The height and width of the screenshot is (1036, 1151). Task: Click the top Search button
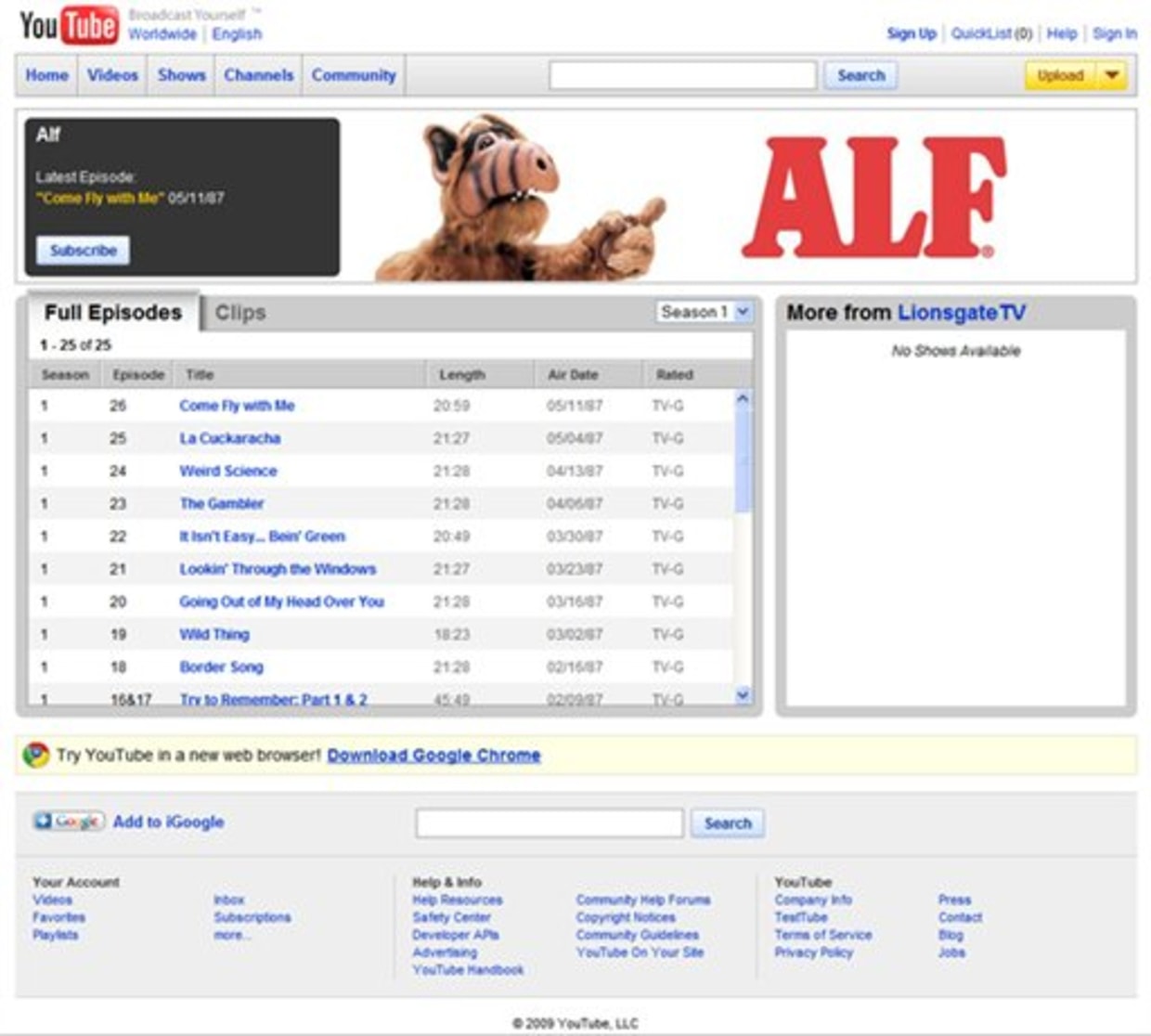pos(860,75)
